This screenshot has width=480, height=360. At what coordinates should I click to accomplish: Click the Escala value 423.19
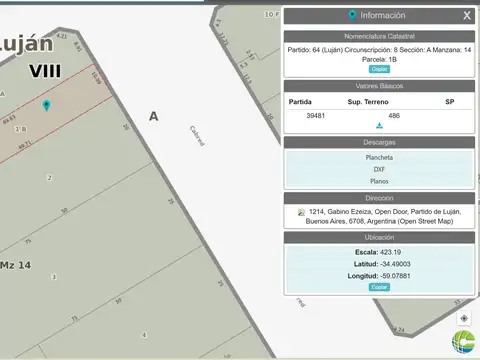390,252
